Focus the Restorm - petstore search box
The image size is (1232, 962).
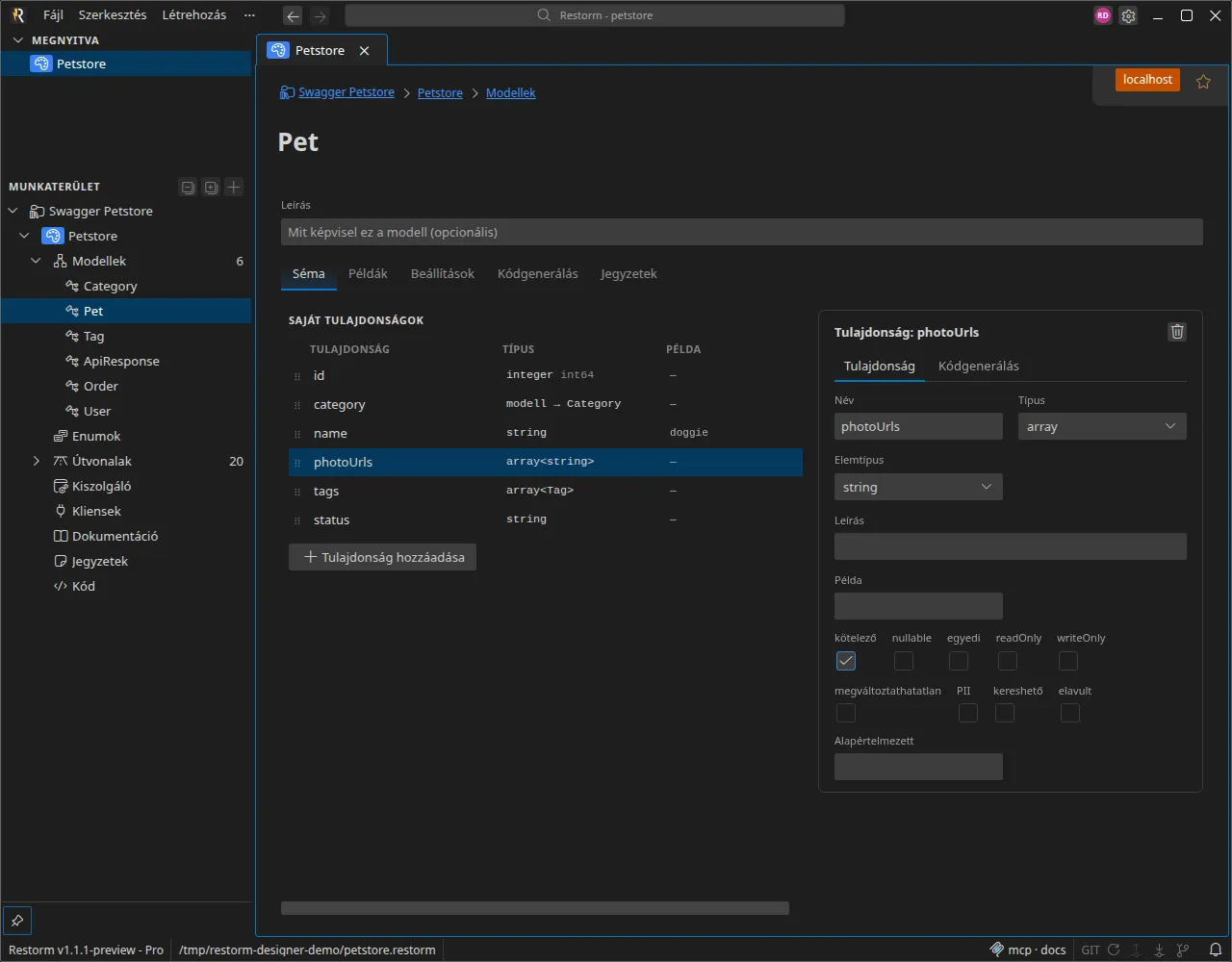pos(595,15)
